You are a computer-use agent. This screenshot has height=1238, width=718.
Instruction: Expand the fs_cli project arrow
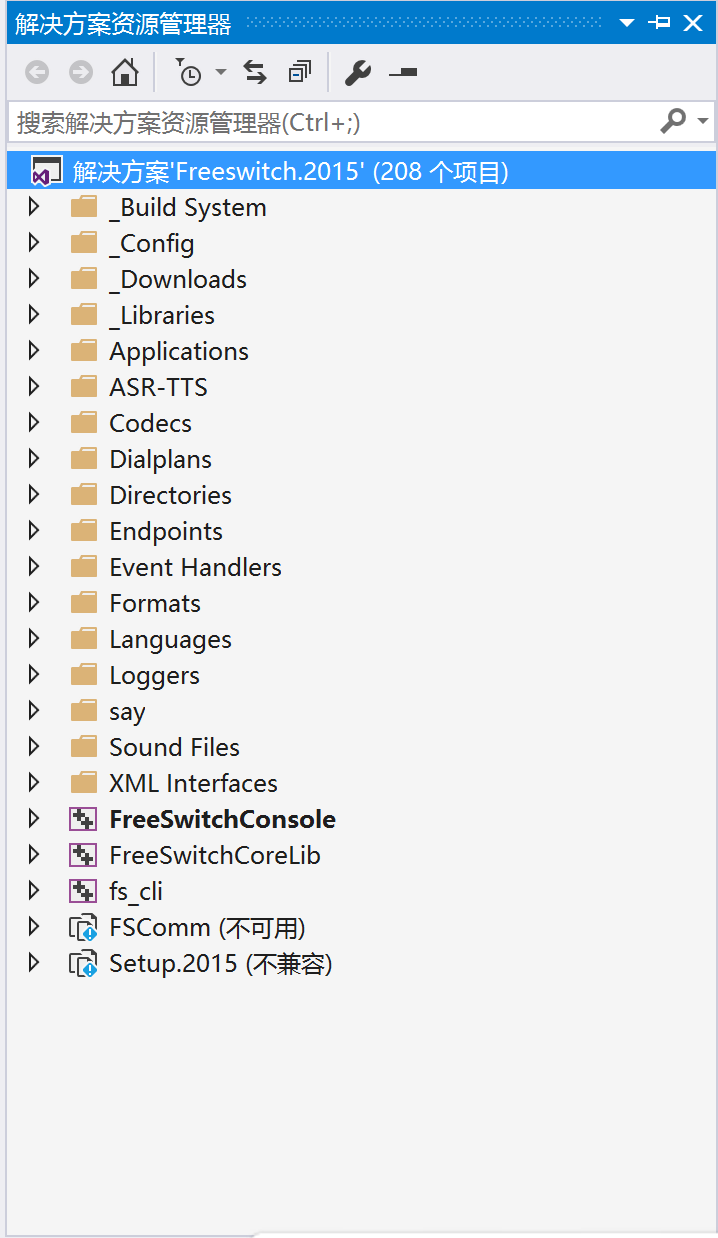[x=34, y=891]
